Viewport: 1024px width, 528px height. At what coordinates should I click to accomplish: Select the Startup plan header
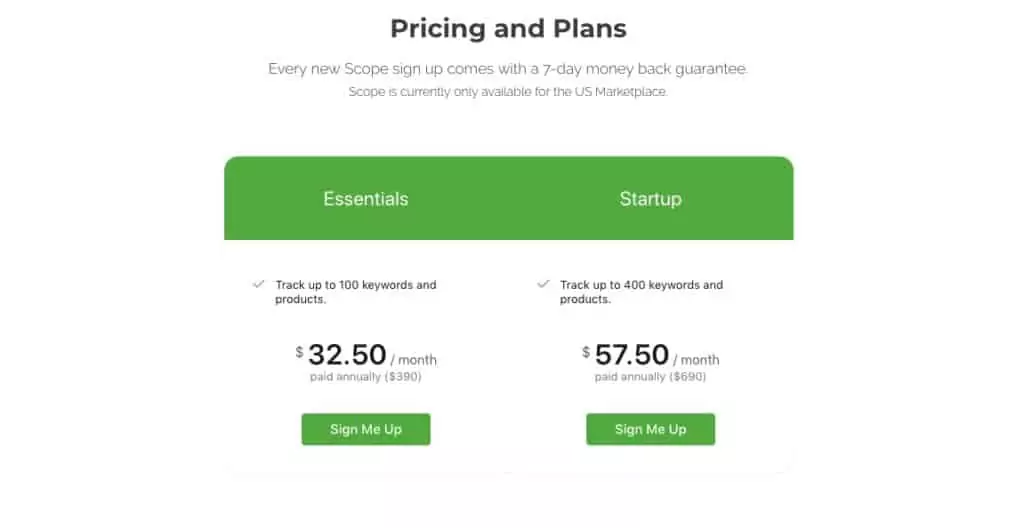pos(650,199)
